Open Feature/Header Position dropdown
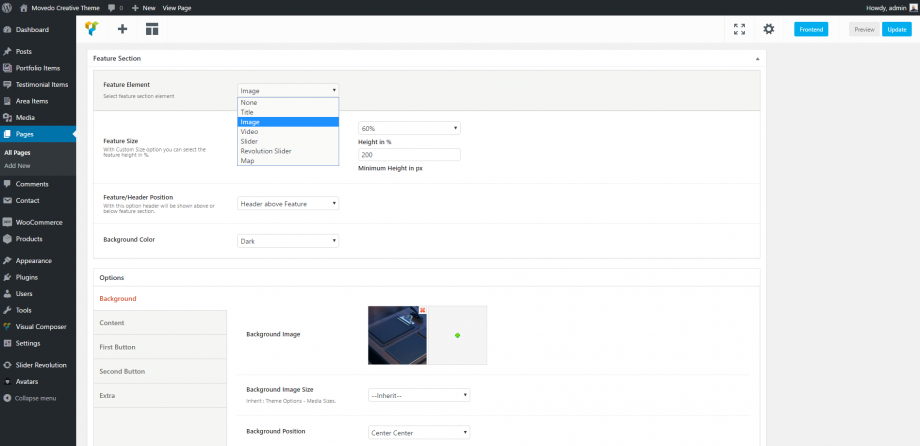 (x=288, y=203)
